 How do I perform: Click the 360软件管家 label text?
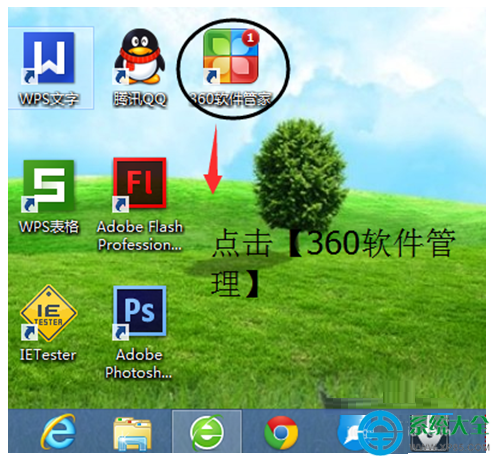[231, 99]
